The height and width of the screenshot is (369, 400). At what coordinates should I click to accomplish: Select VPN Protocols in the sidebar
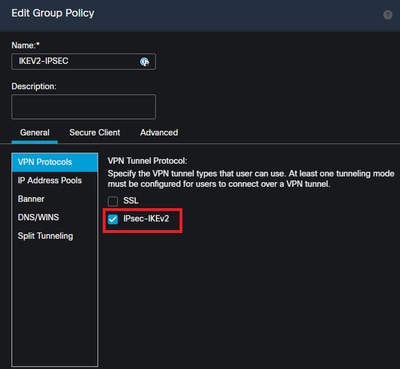click(x=55, y=162)
